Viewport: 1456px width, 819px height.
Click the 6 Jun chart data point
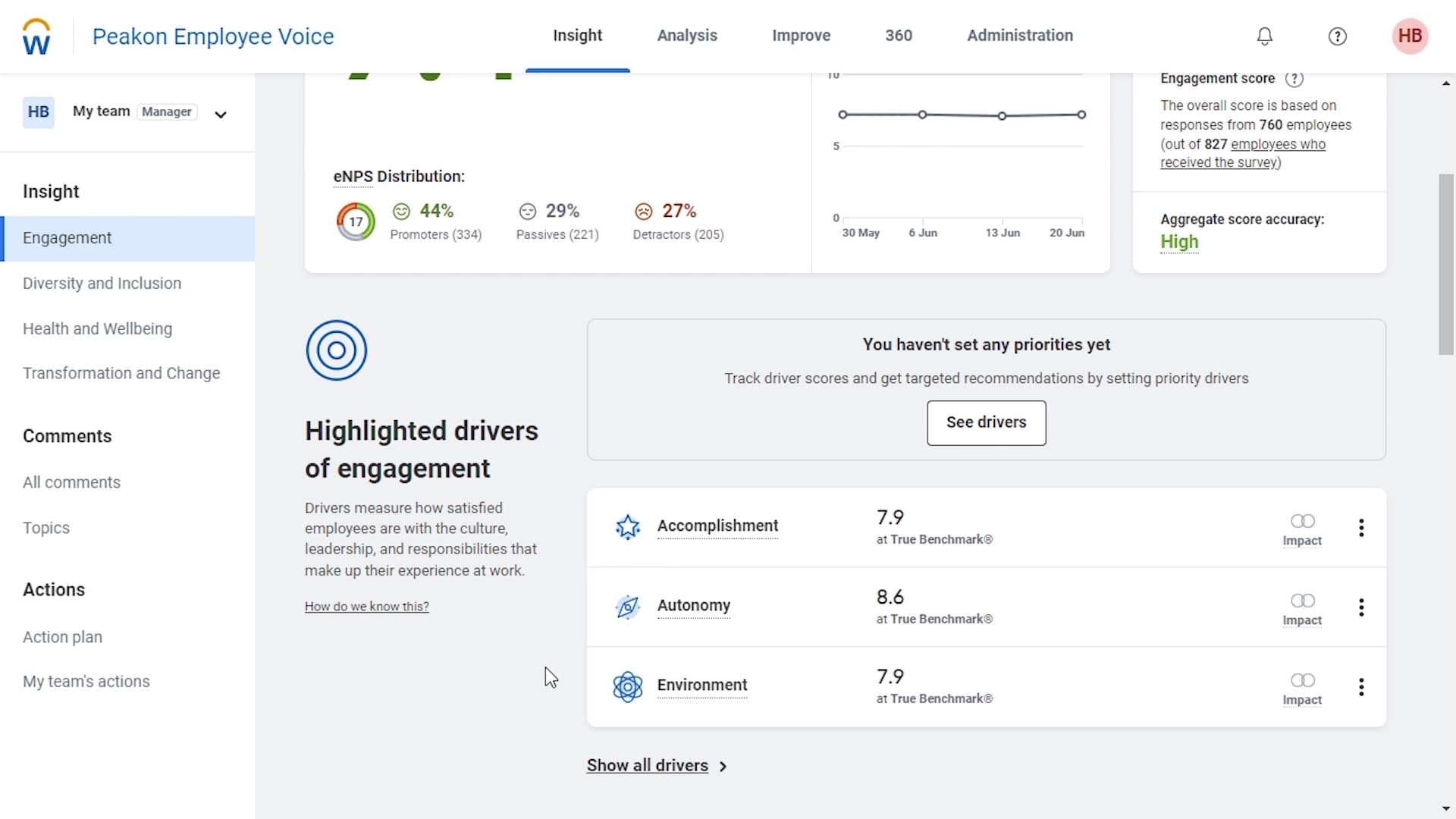click(922, 115)
